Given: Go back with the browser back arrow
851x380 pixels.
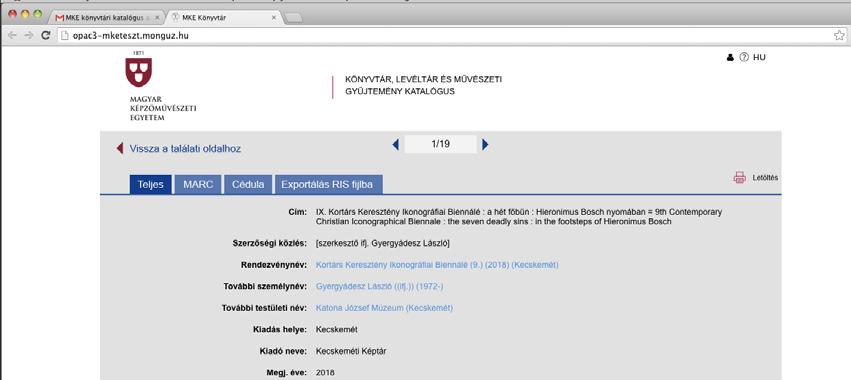Looking at the screenshot, I should (x=12, y=35).
